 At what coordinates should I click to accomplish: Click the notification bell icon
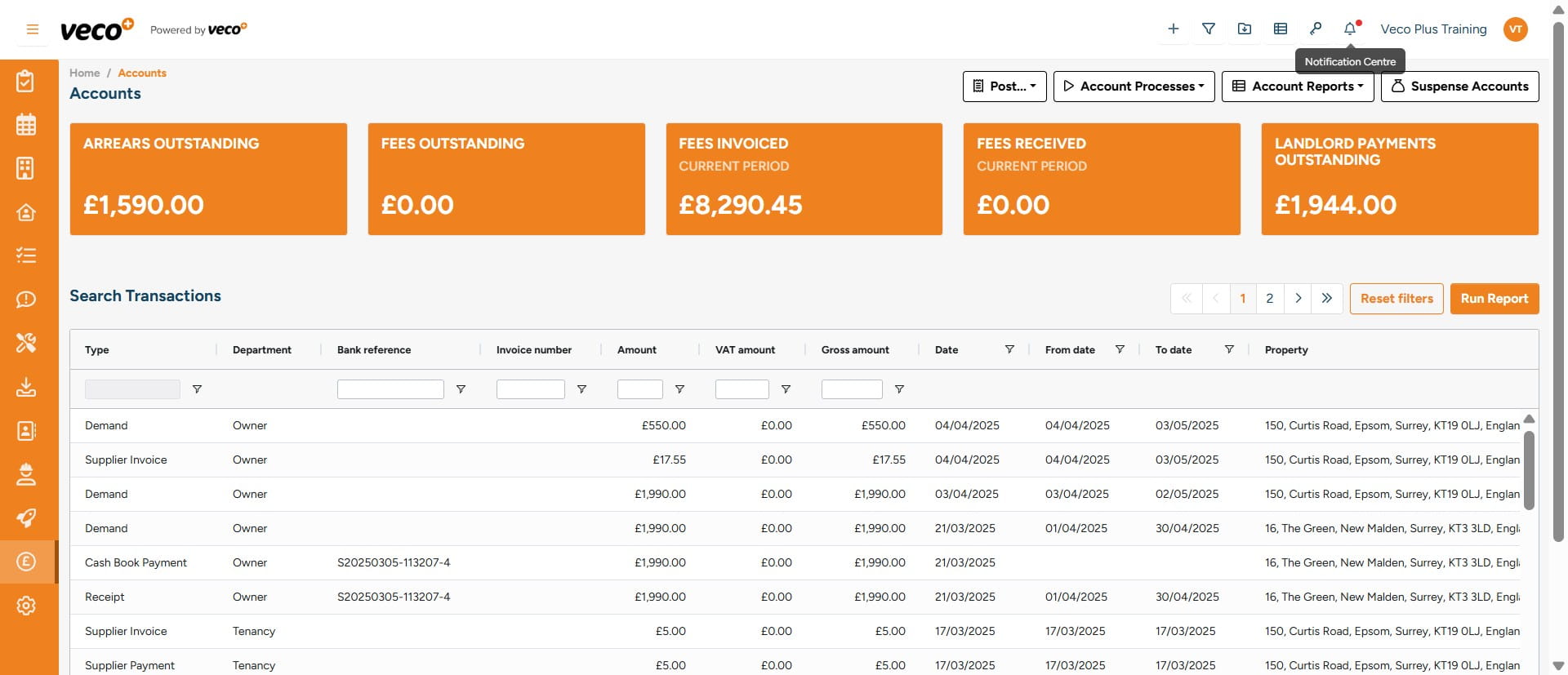pos(1350,29)
